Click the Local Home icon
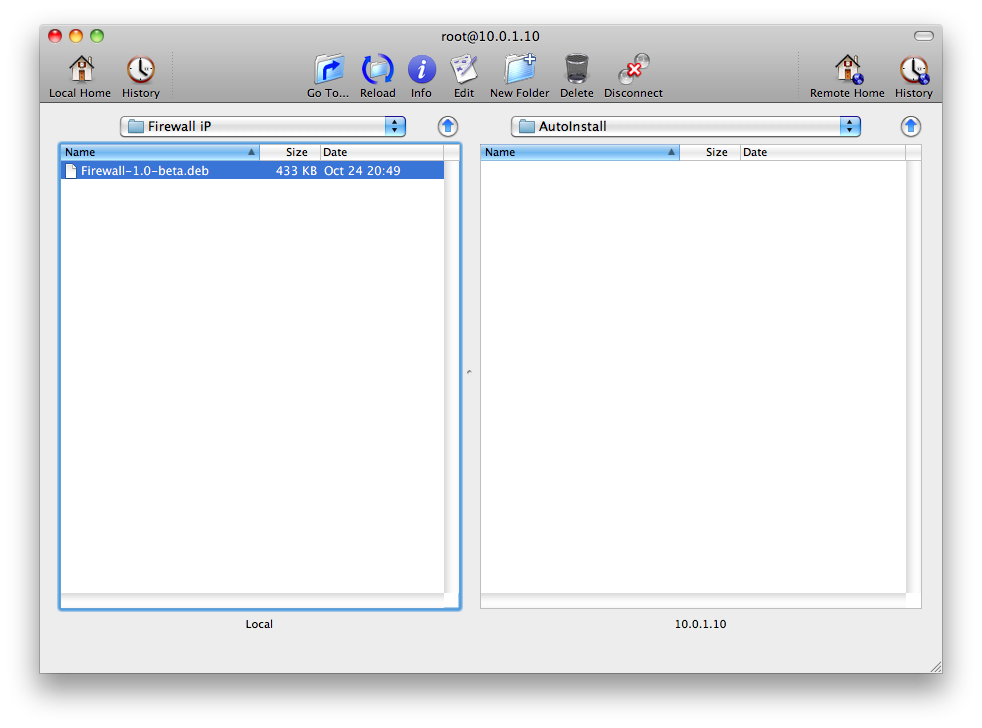Image resolution: width=982 pixels, height=728 pixels. click(x=80, y=70)
